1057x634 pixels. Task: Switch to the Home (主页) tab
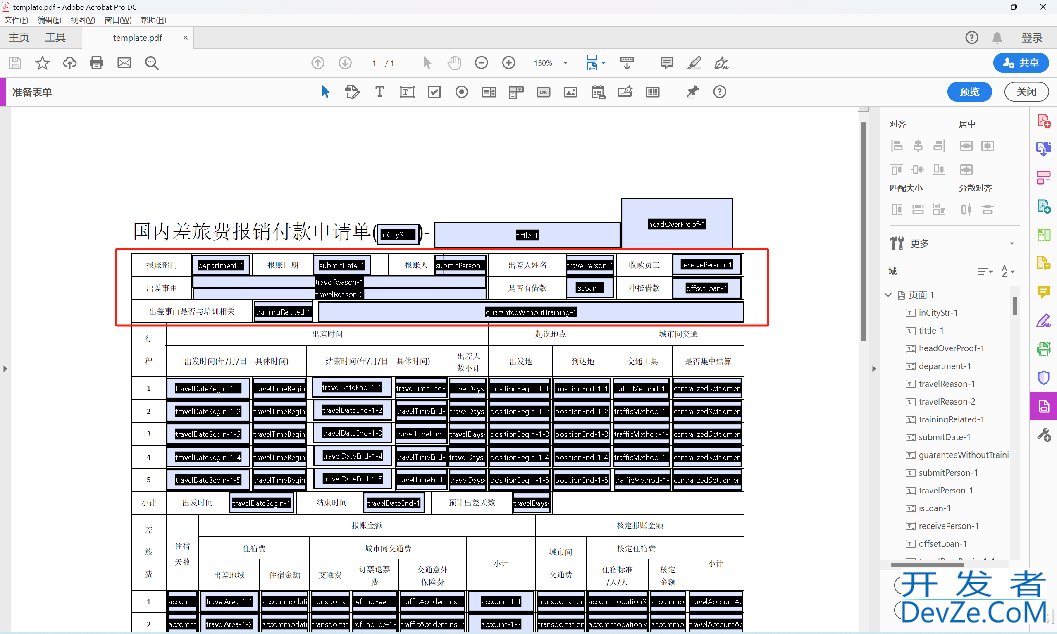(19, 38)
